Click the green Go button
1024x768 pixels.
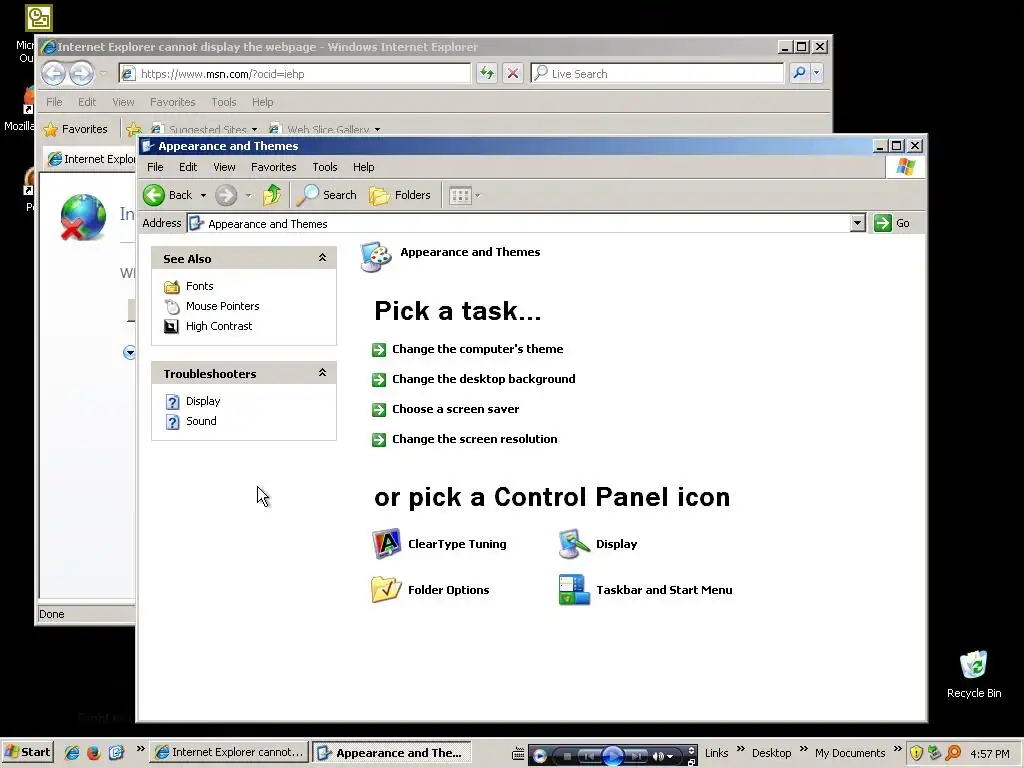pos(892,223)
